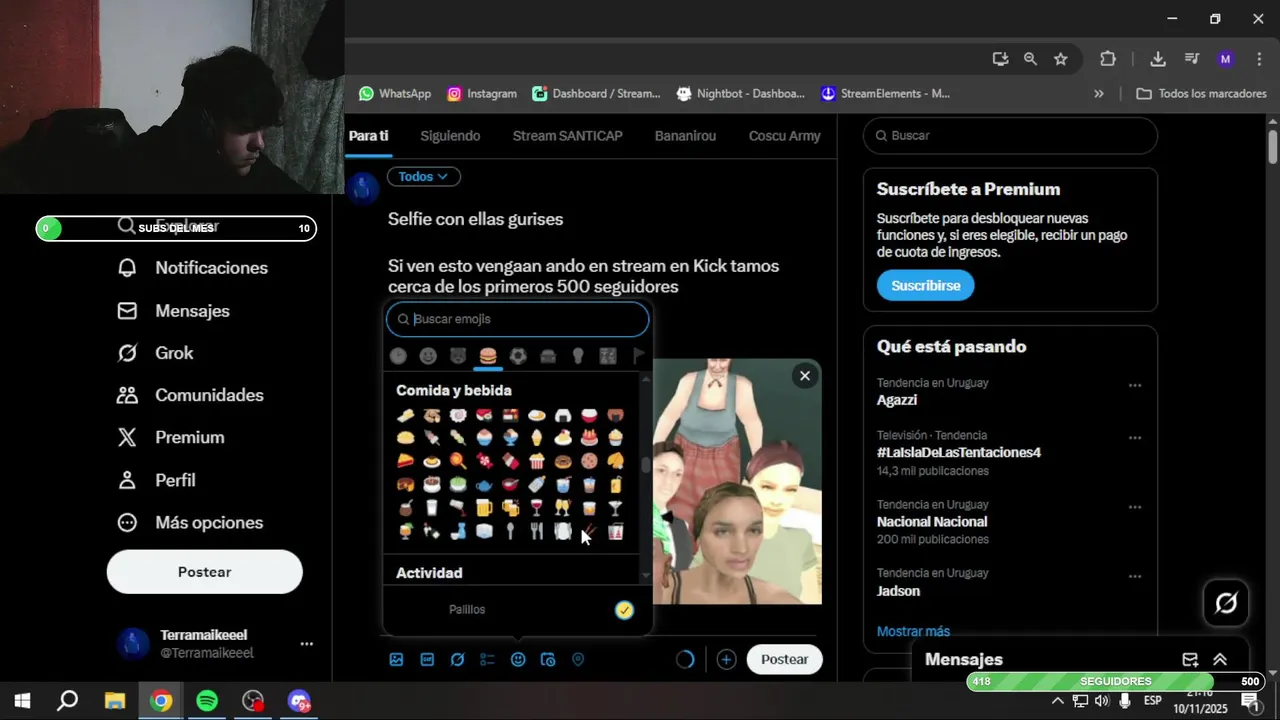Screen dimensions: 1280x720
Task: Add another post with the plus button
Action: tap(726, 659)
